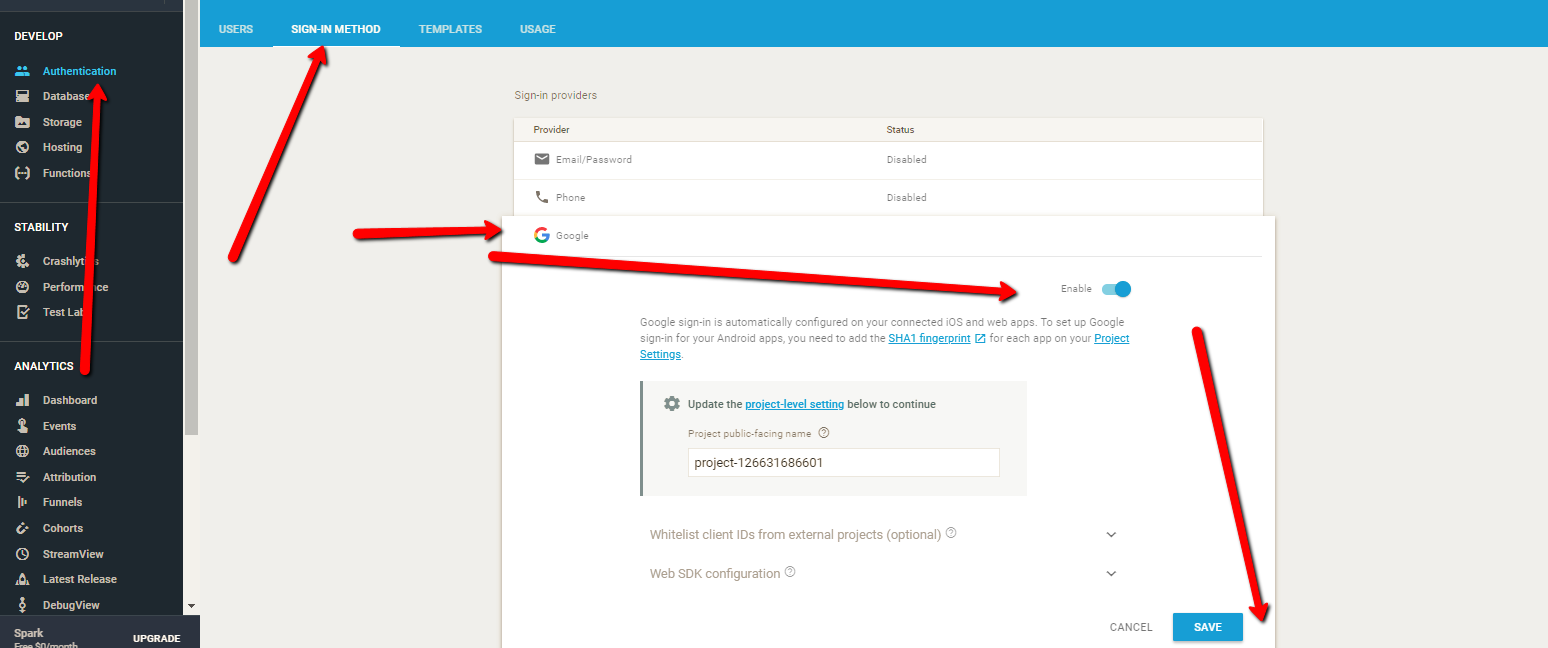Click the Google logo in provider row
The height and width of the screenshot is (648, 1548).
542,235
